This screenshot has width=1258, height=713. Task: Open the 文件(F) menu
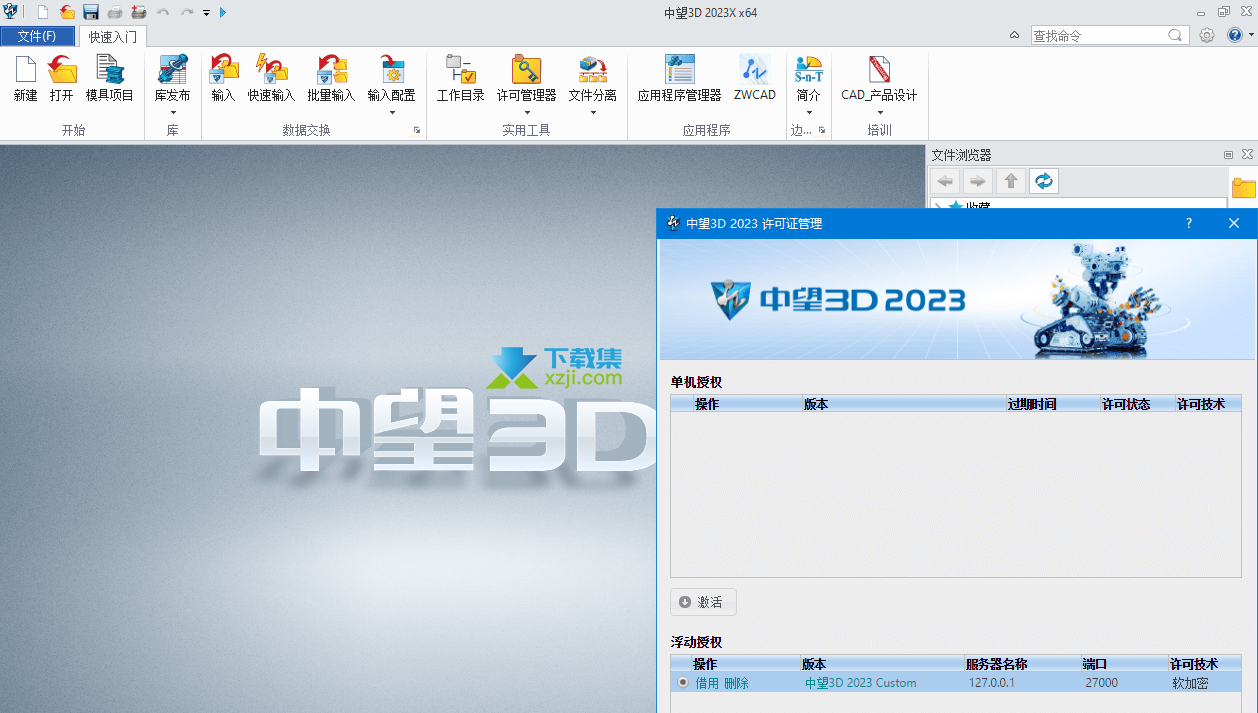click(x=37, y=36)
